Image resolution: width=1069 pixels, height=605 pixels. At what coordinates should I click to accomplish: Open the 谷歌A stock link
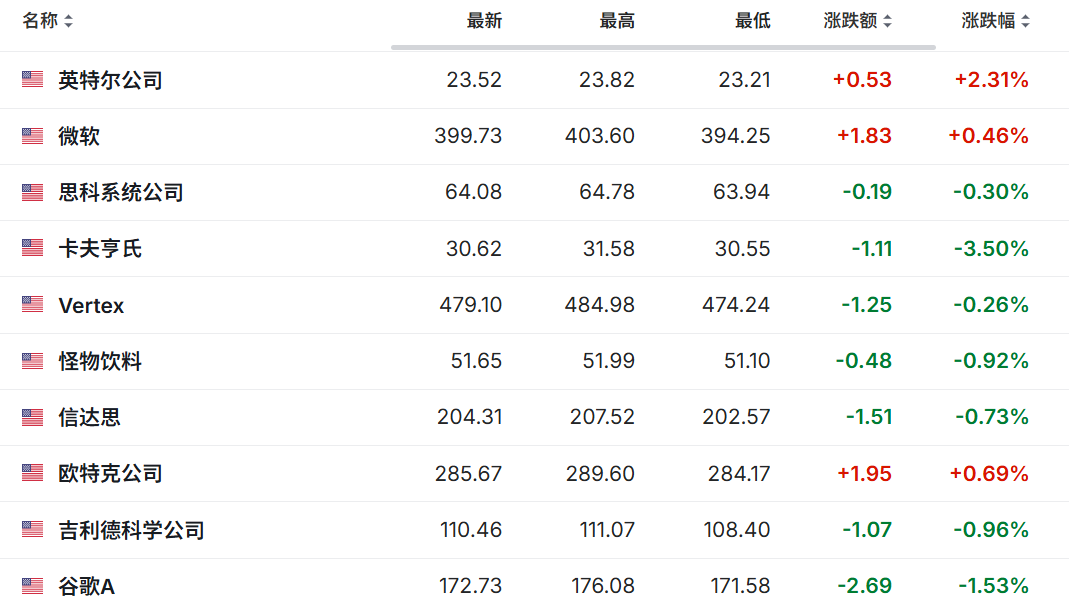tap(87, 586)
